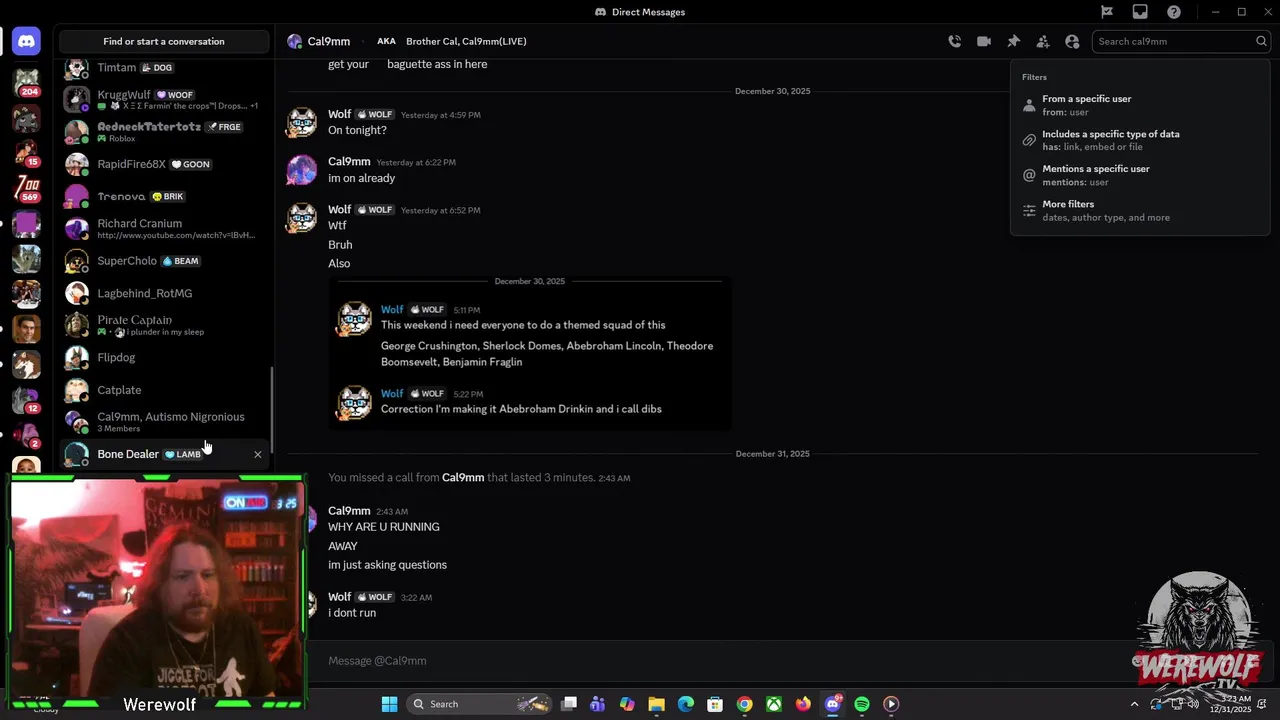Filter by includes a specific type of data

click(x=1140, y=140)
